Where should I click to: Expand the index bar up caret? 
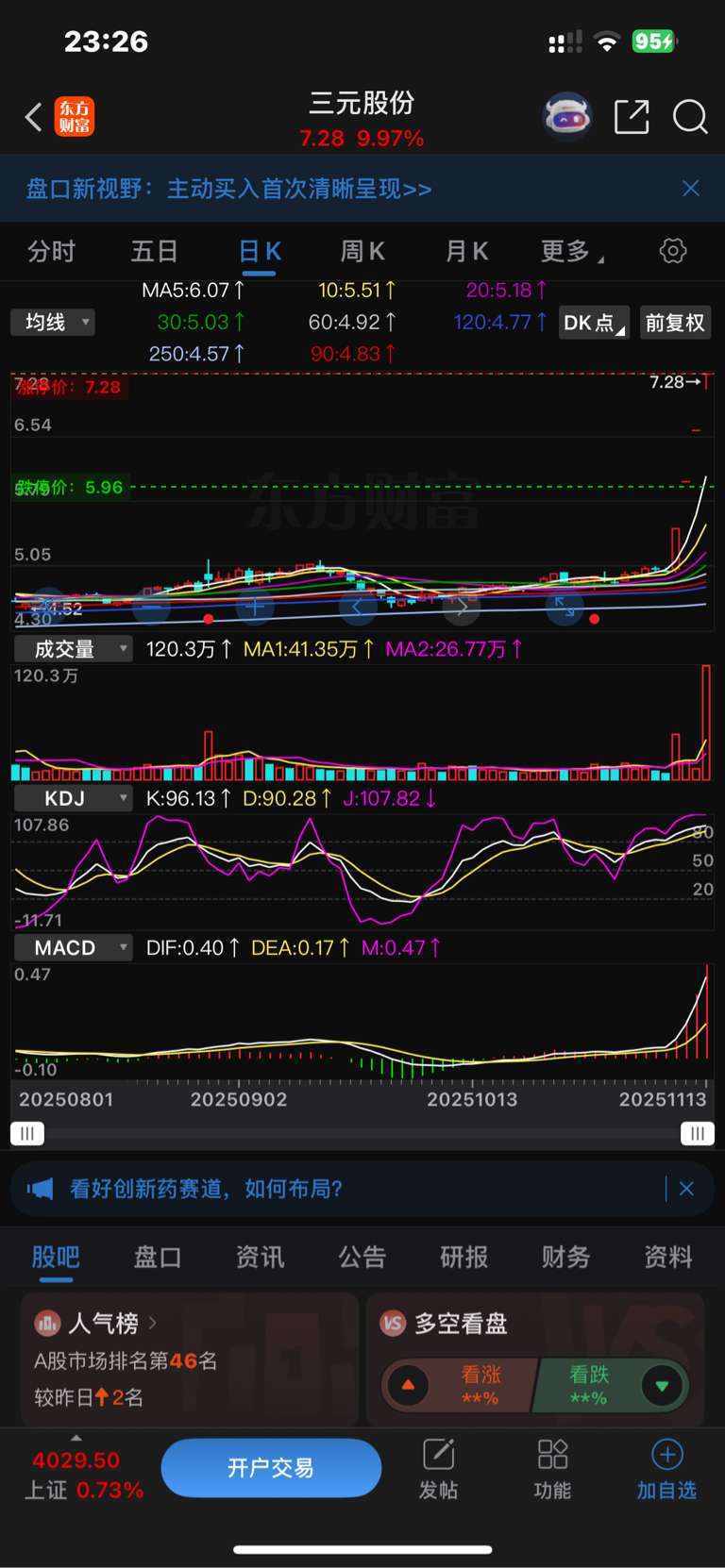[x=76, y=1438]
